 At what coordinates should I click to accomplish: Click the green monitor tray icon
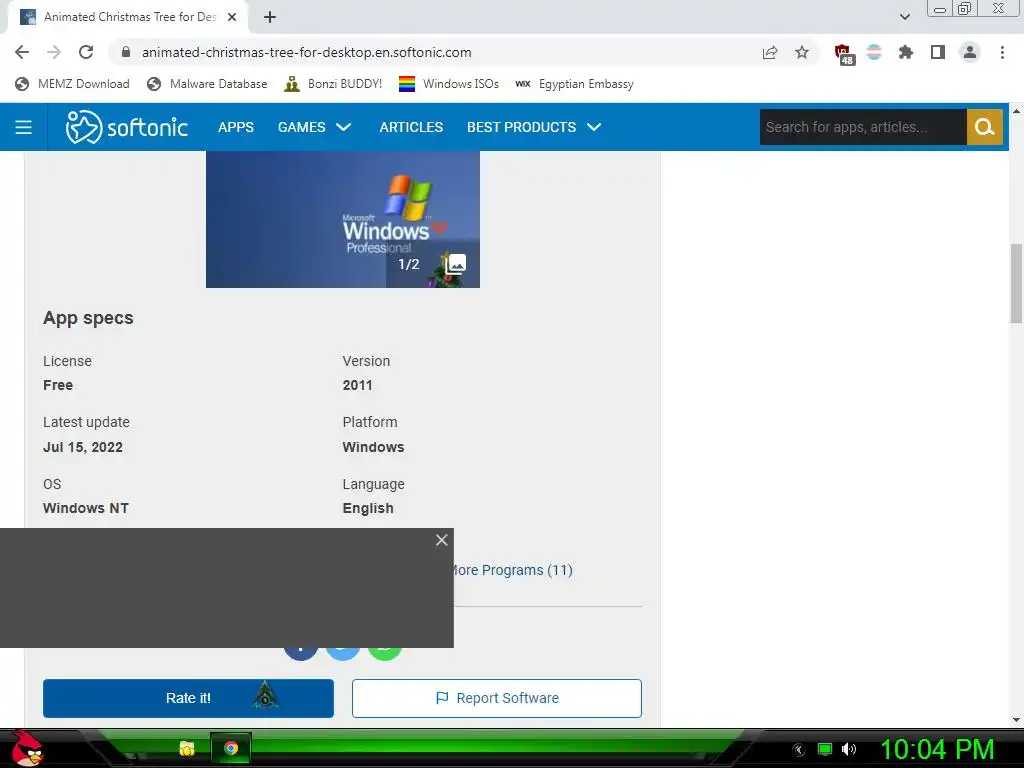(825, 749)
